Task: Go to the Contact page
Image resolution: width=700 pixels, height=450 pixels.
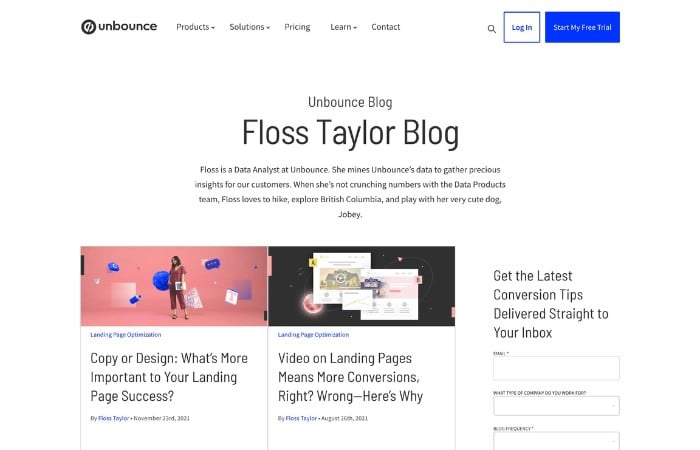Action: (x=386, y=27)
